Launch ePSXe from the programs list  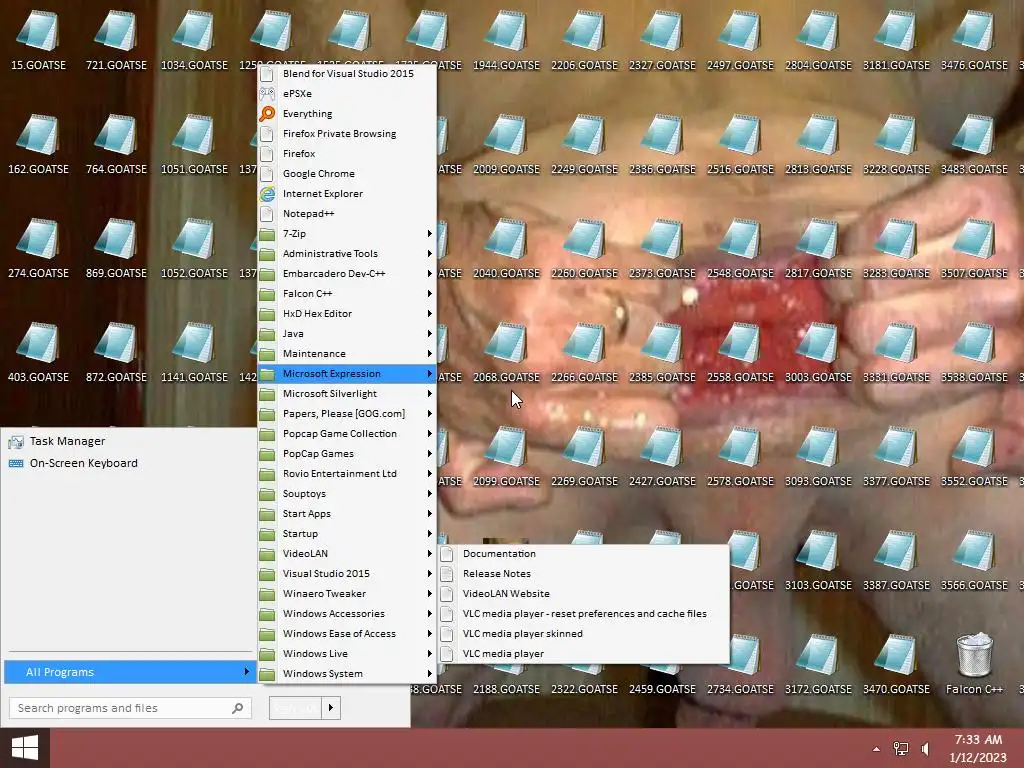click(347, 93)
